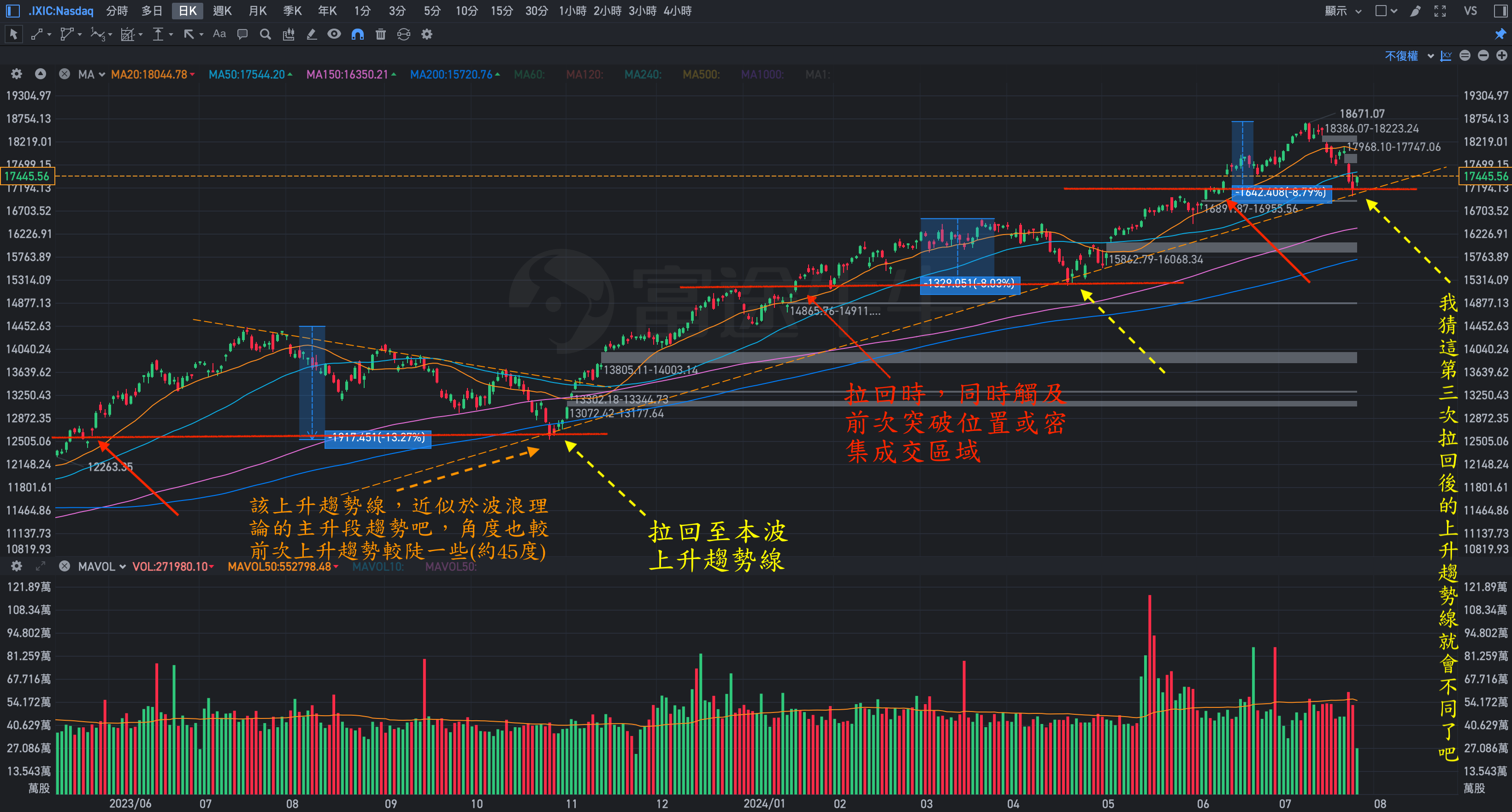
Task: Open the drawing toolbar settings gear
Action: click(427, 35)
